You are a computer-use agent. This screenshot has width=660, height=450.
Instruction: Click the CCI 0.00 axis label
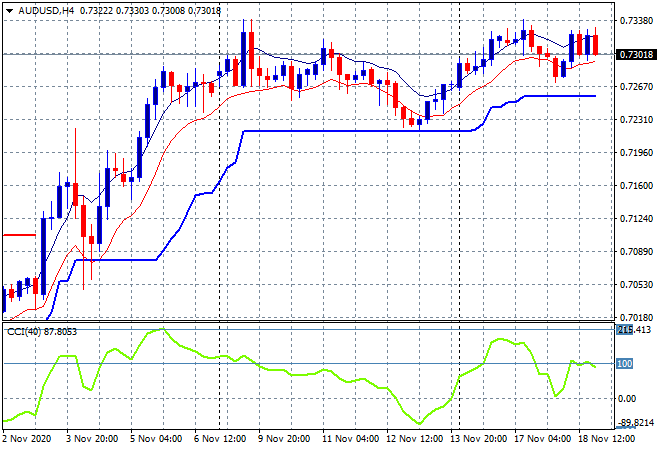coord(627,399)
